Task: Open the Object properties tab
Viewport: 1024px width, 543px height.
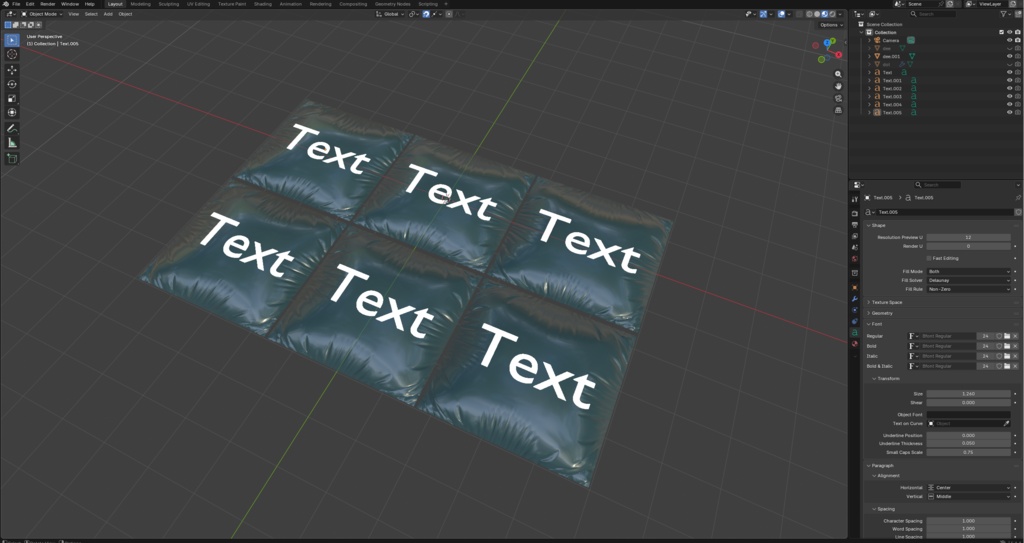Action: (x=855, y=288)
